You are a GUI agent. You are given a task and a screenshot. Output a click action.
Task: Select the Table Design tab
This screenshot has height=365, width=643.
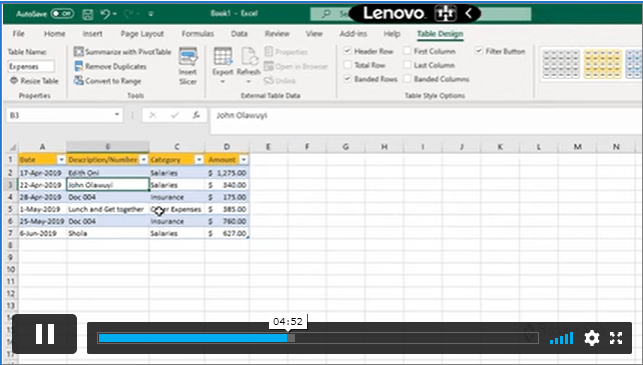[440, 34]
